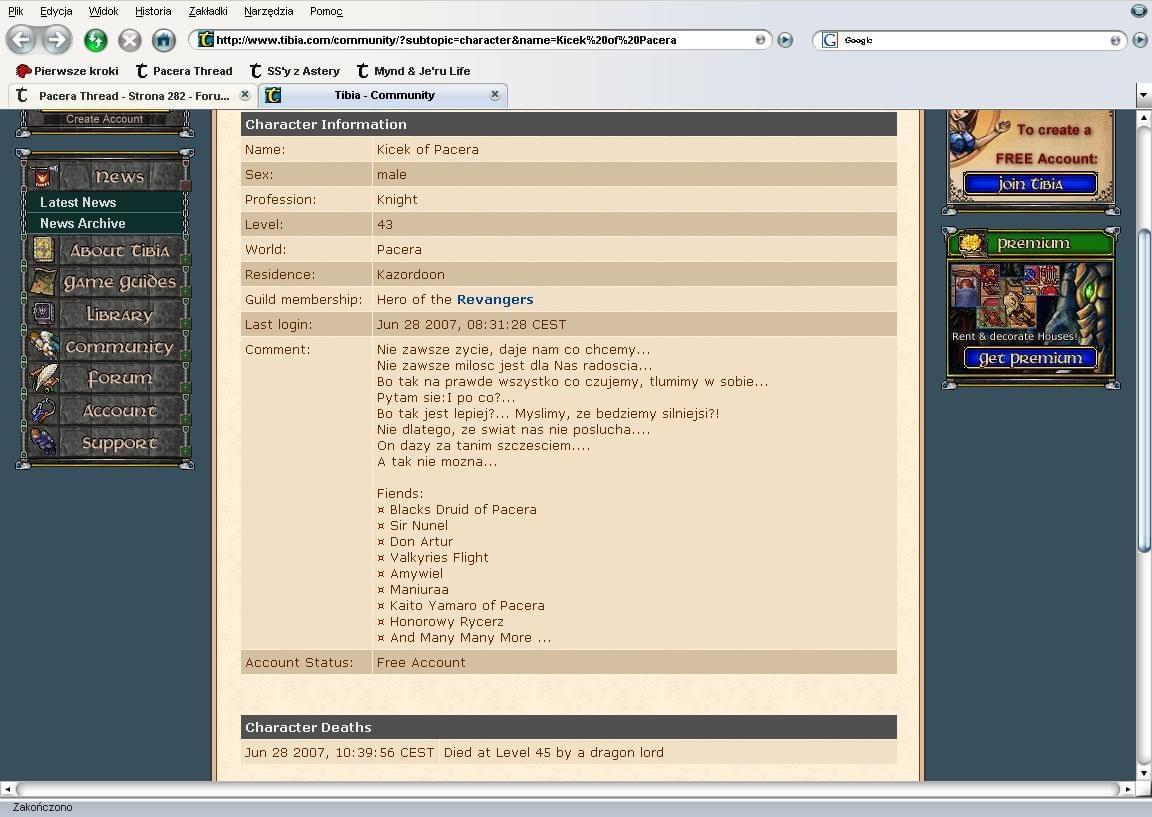Click the Google search engine icon
The height and width of the screenshot is (817, 1152).
(x=829, y=40)
